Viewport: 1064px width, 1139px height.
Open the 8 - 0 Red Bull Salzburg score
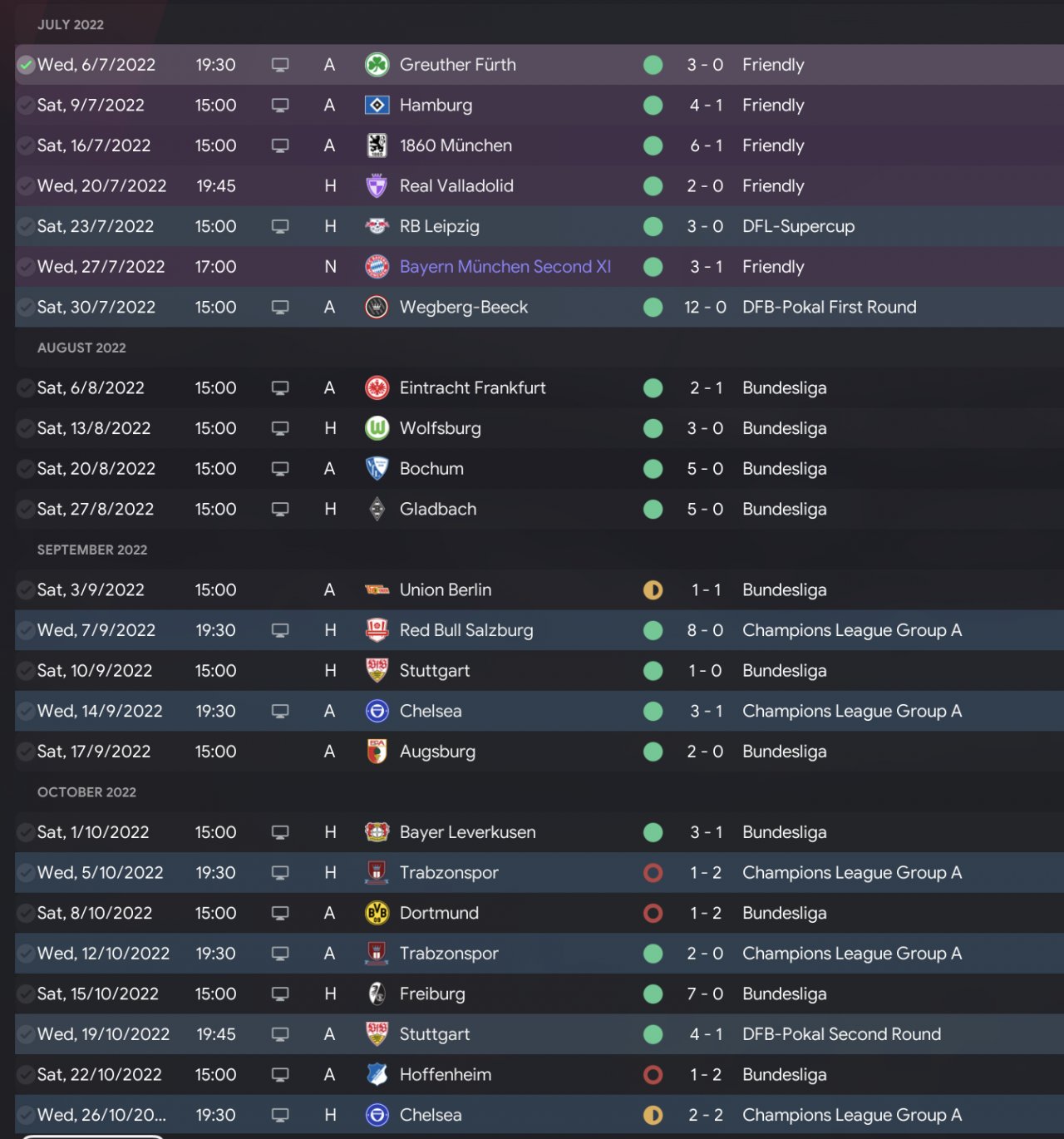pos(705,631)
